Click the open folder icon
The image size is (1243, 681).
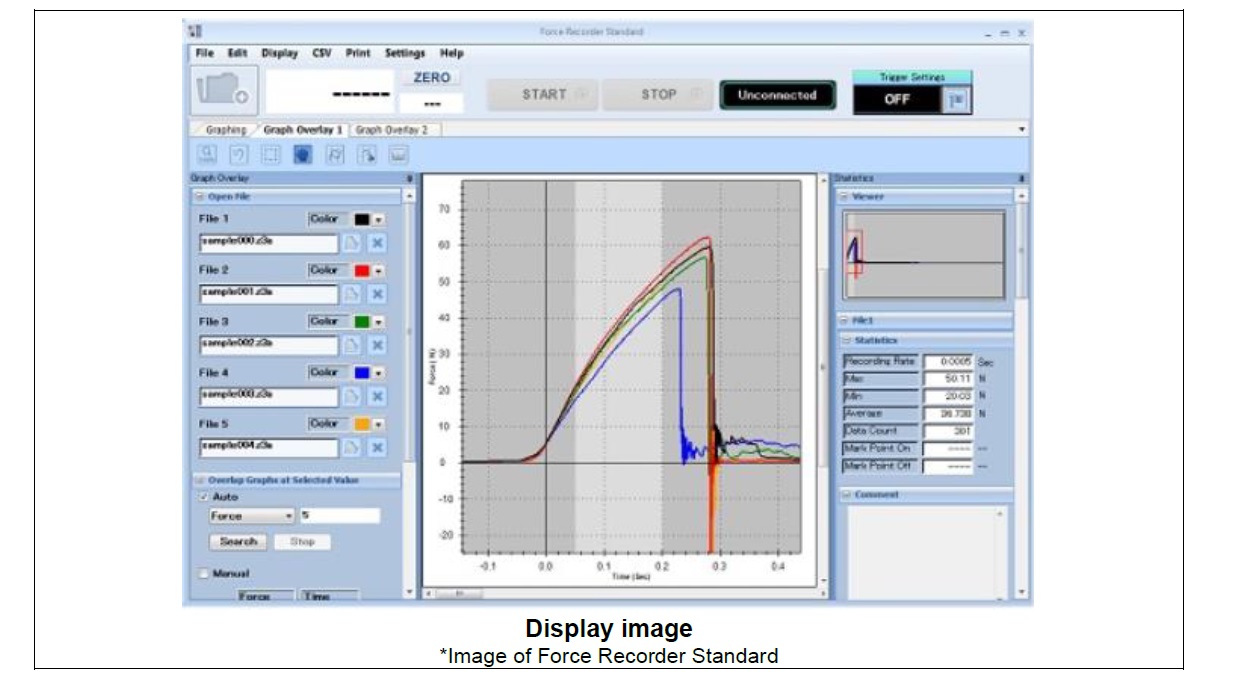click(x=224, y=91)
